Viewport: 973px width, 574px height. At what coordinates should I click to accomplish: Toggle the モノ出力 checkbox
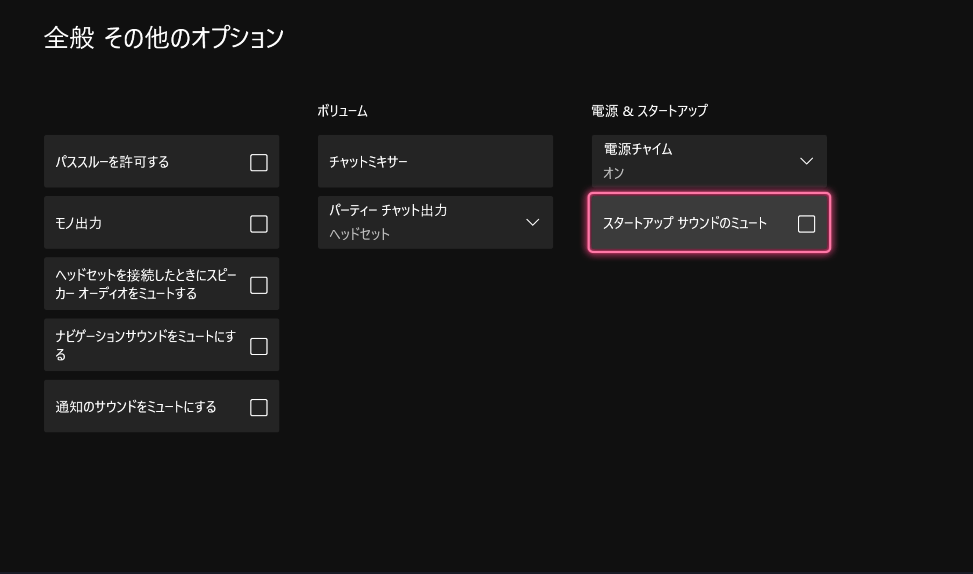(x=259, y=224)
